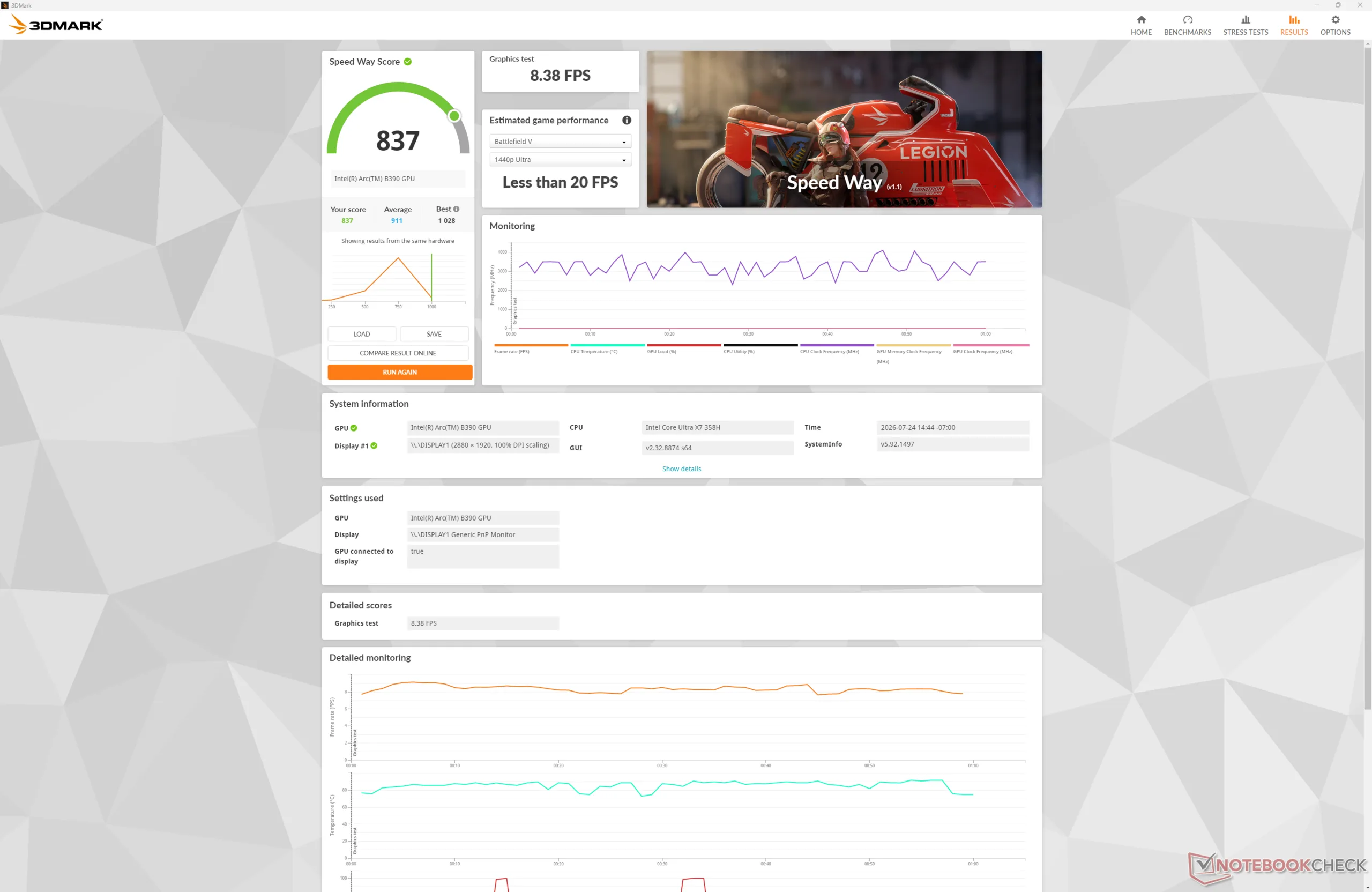Click the Intel Arc B390 GPU label under score gauge
The image size is (1372, 892).
pos(398,179)
